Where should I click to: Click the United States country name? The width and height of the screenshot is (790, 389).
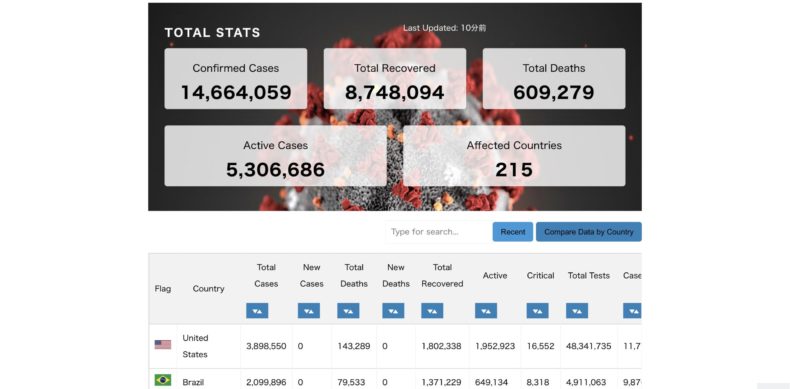coord(195,346)
